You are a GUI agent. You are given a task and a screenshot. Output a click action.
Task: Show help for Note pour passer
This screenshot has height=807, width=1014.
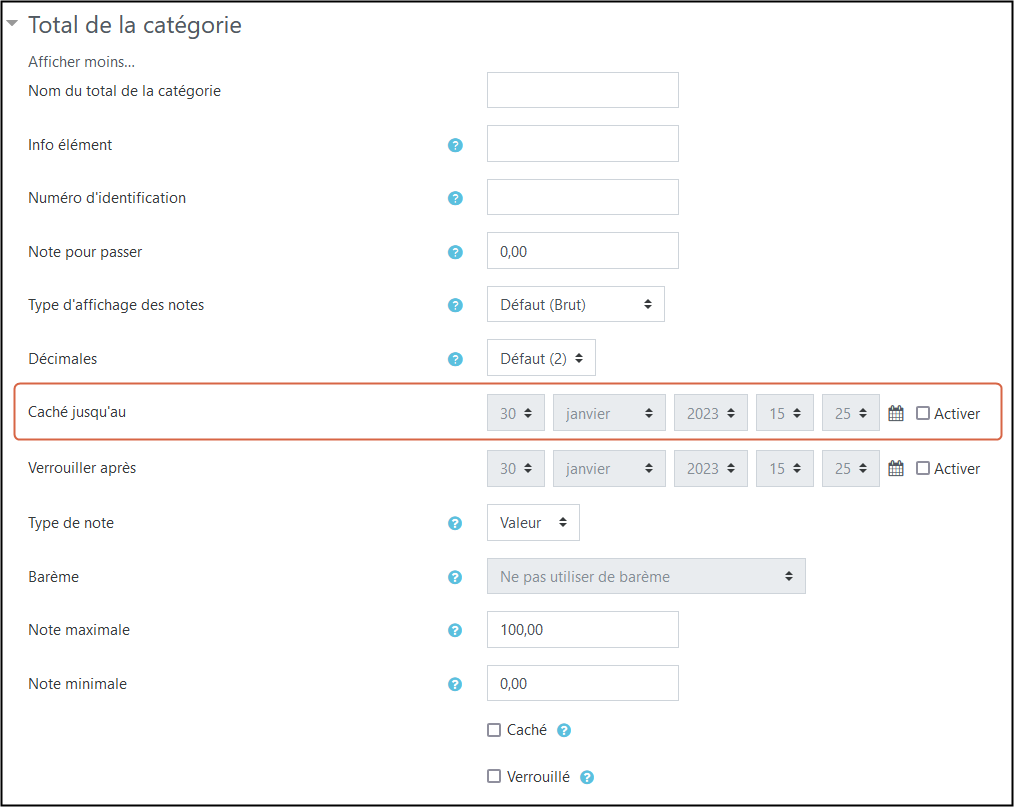coord(455,252)
